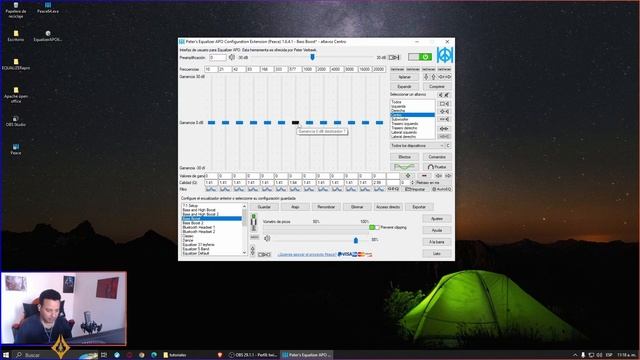
Task: Click the volume speaker icon by slider
Action: pyautogui.click(x=267, y=239)
